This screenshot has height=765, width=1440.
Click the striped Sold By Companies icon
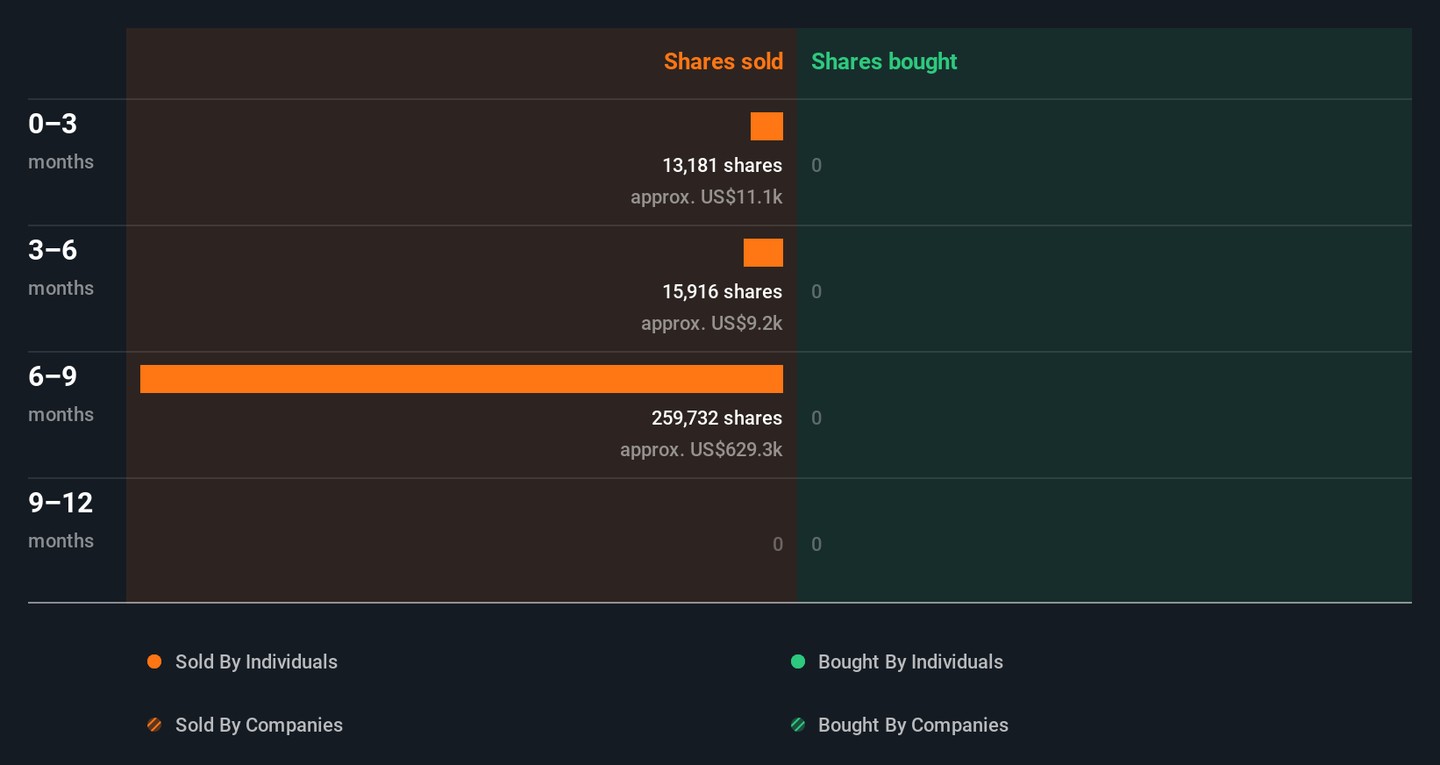pos(154,725)
